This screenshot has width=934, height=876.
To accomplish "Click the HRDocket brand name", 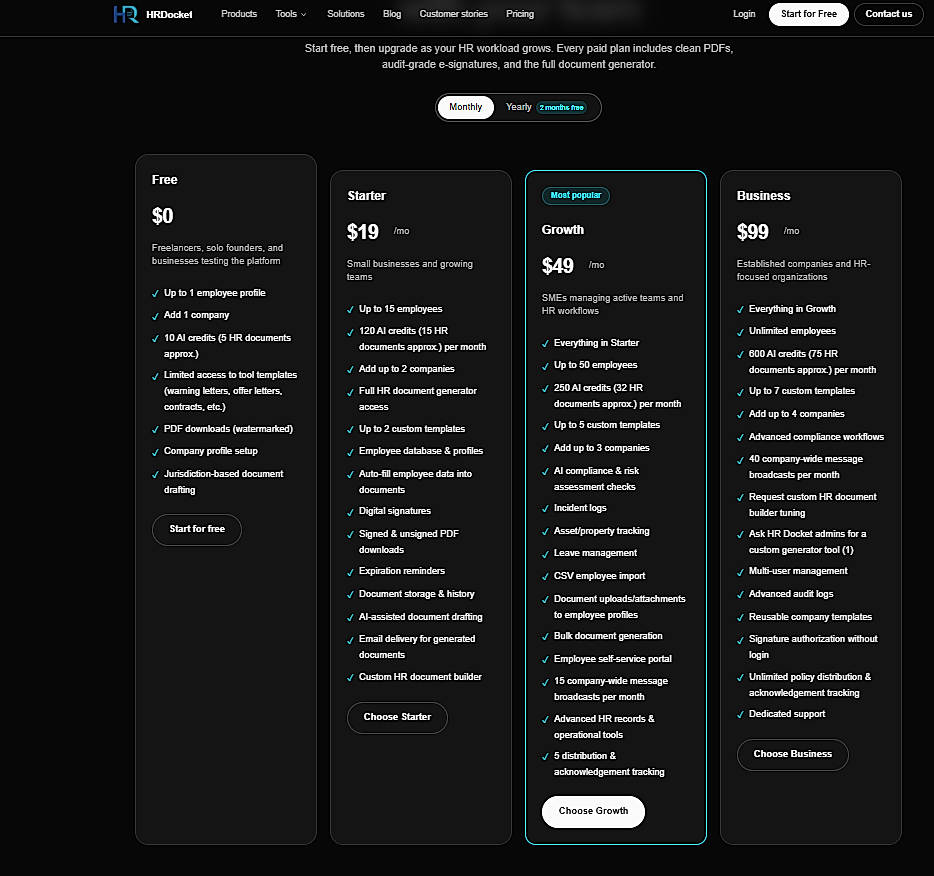I will (x=169, y=15).
